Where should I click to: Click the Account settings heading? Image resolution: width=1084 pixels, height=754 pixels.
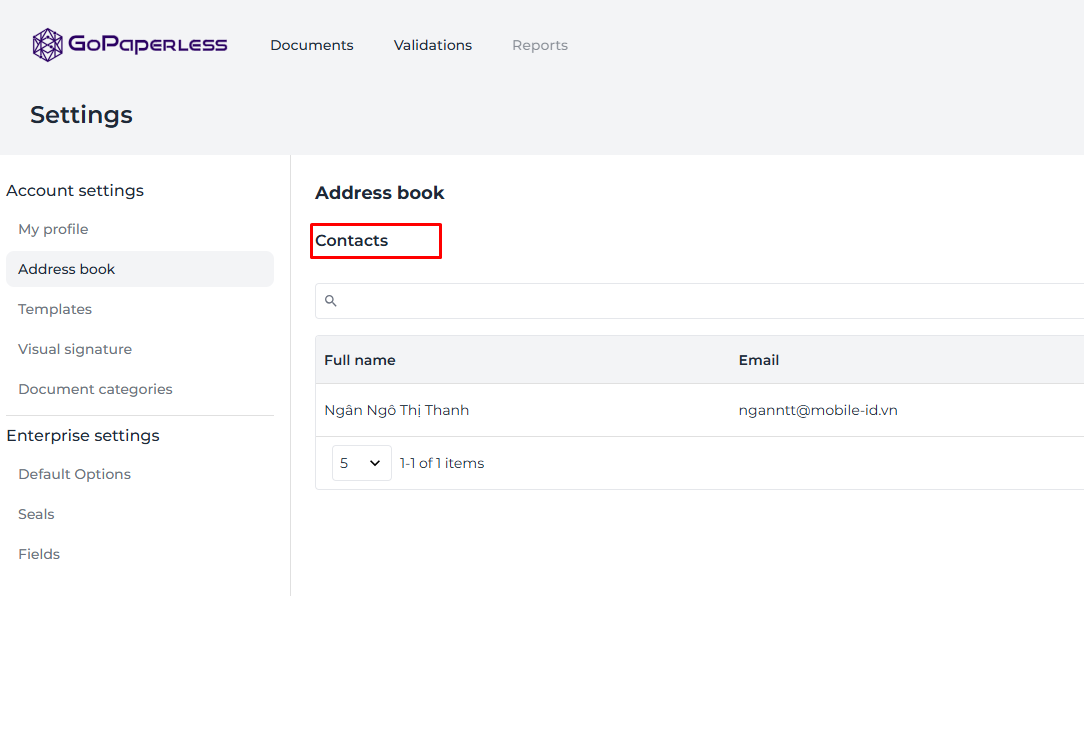(x=75, y=190)
